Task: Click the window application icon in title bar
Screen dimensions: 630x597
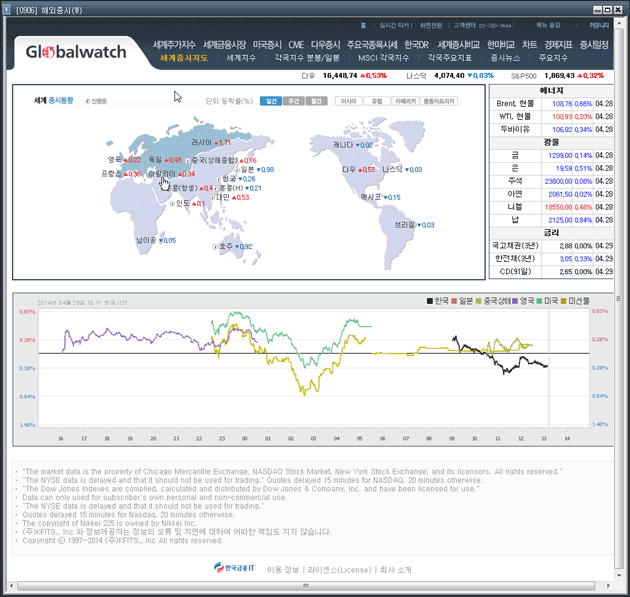Action: (7, 9)
